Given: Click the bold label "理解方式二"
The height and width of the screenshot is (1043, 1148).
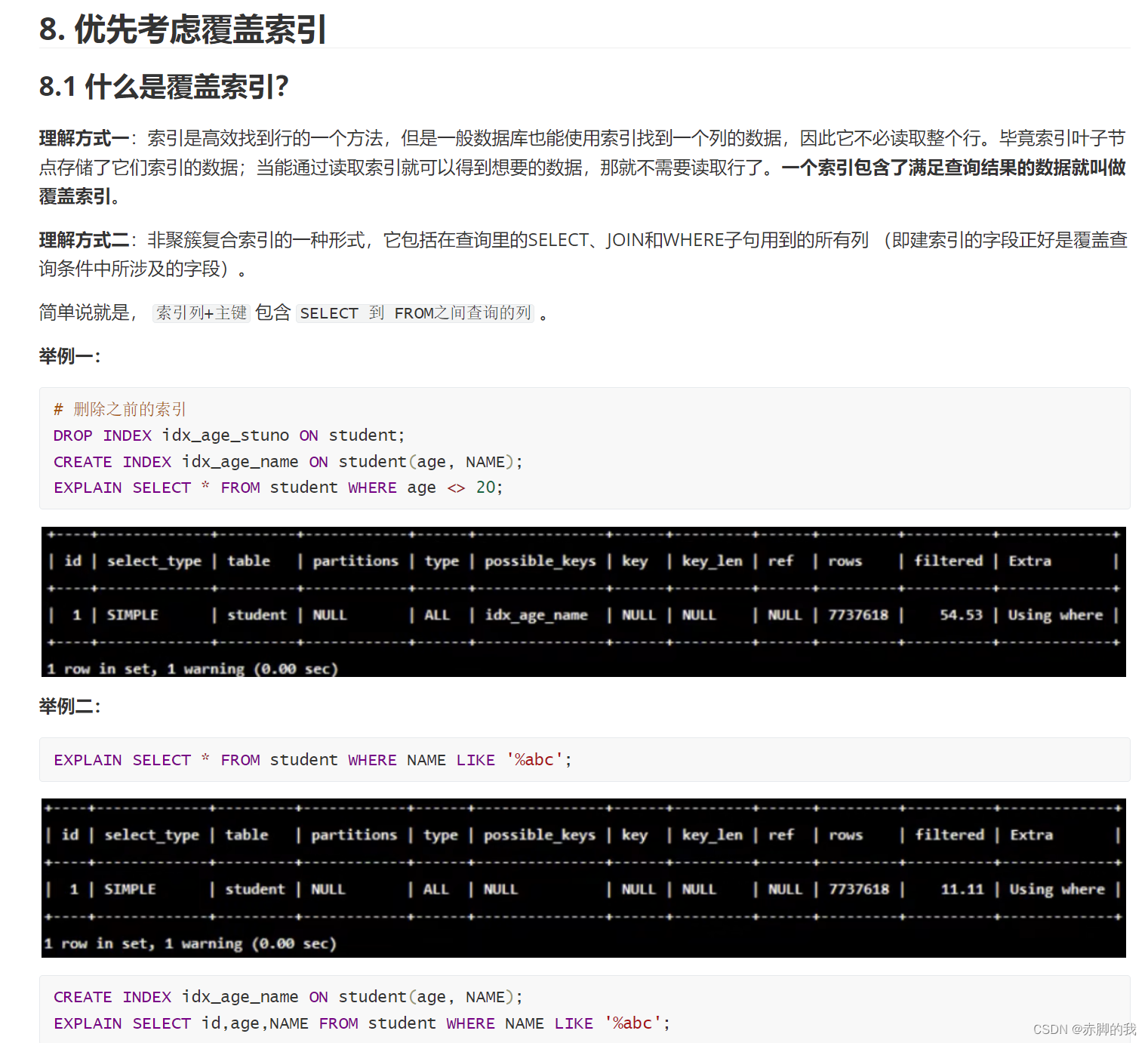Looking at the screenshot, I should pos(84,240).
